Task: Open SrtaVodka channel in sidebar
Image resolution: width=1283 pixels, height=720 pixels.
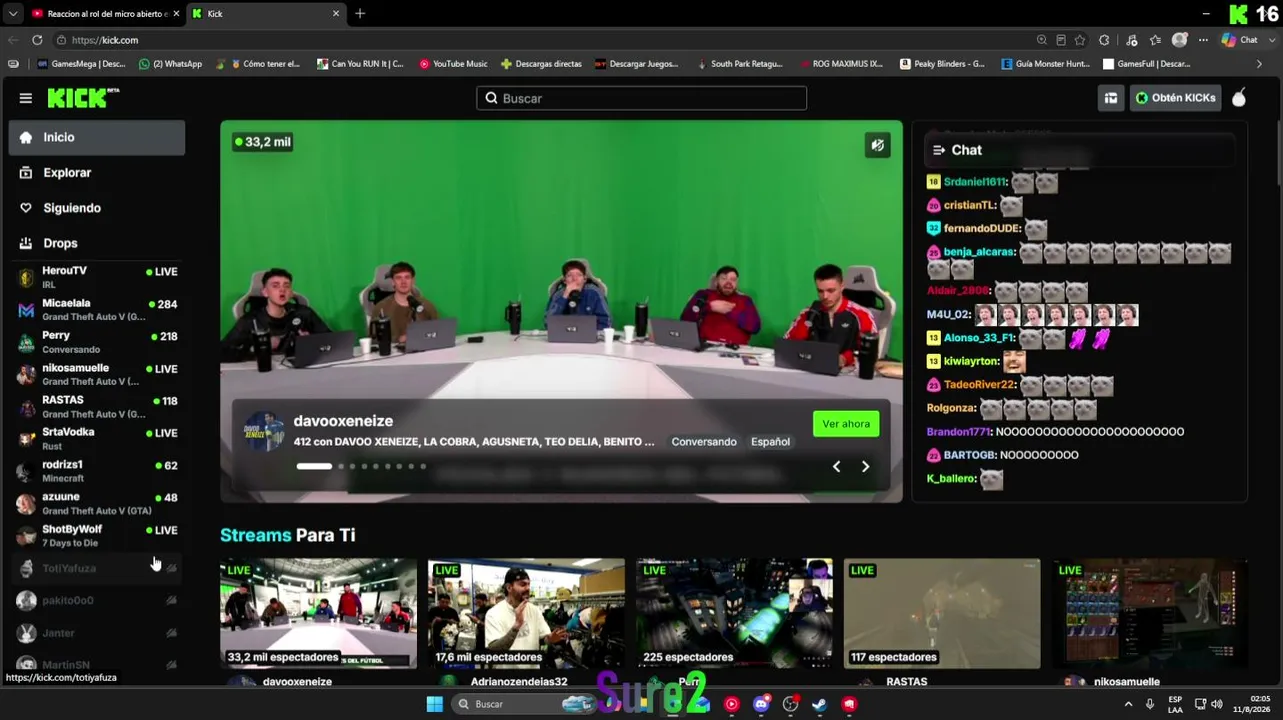Action: pyautogui.click(x=97, y=439)
